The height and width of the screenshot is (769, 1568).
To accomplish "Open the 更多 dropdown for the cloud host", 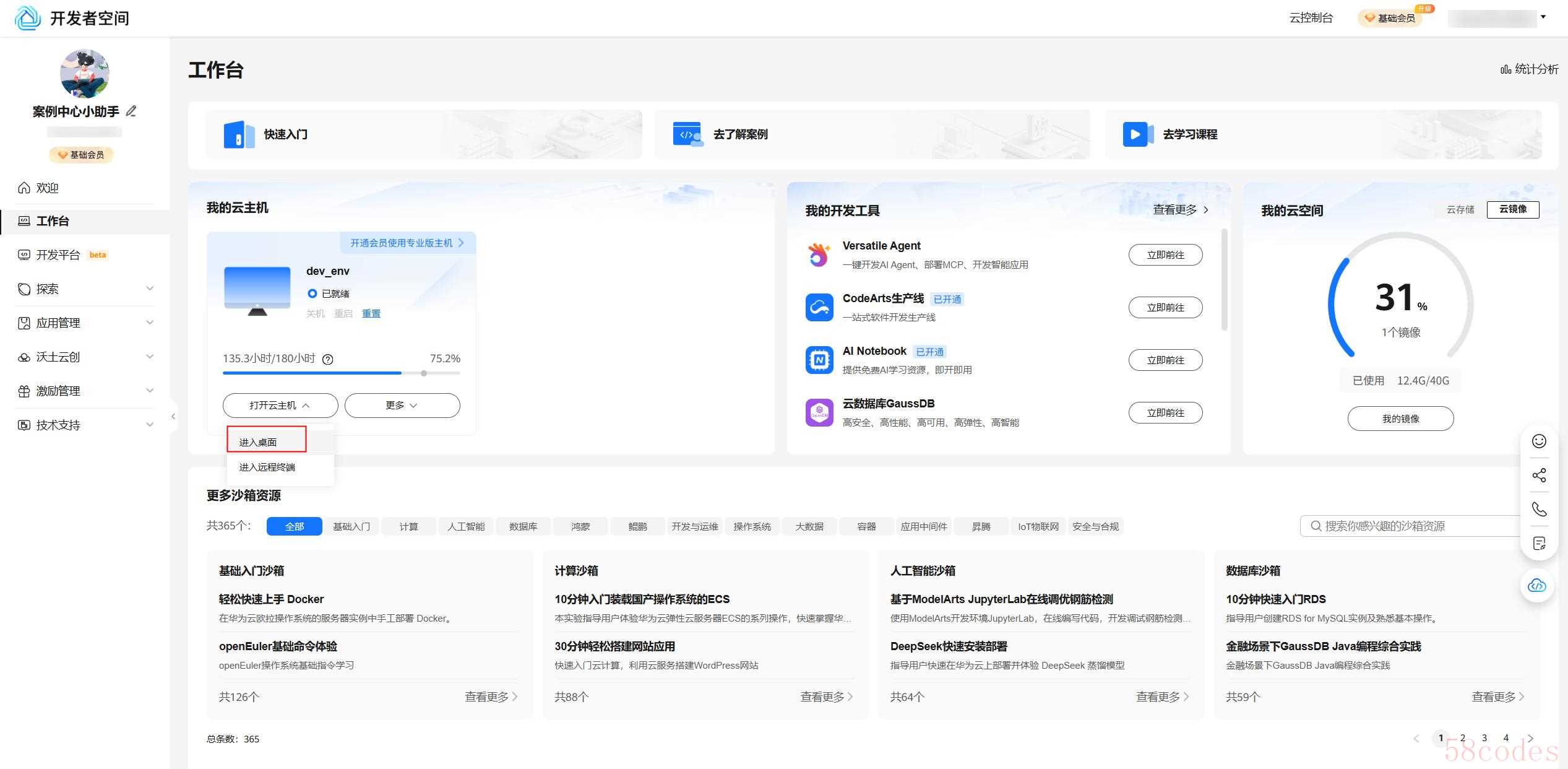I will click(402, 406).
